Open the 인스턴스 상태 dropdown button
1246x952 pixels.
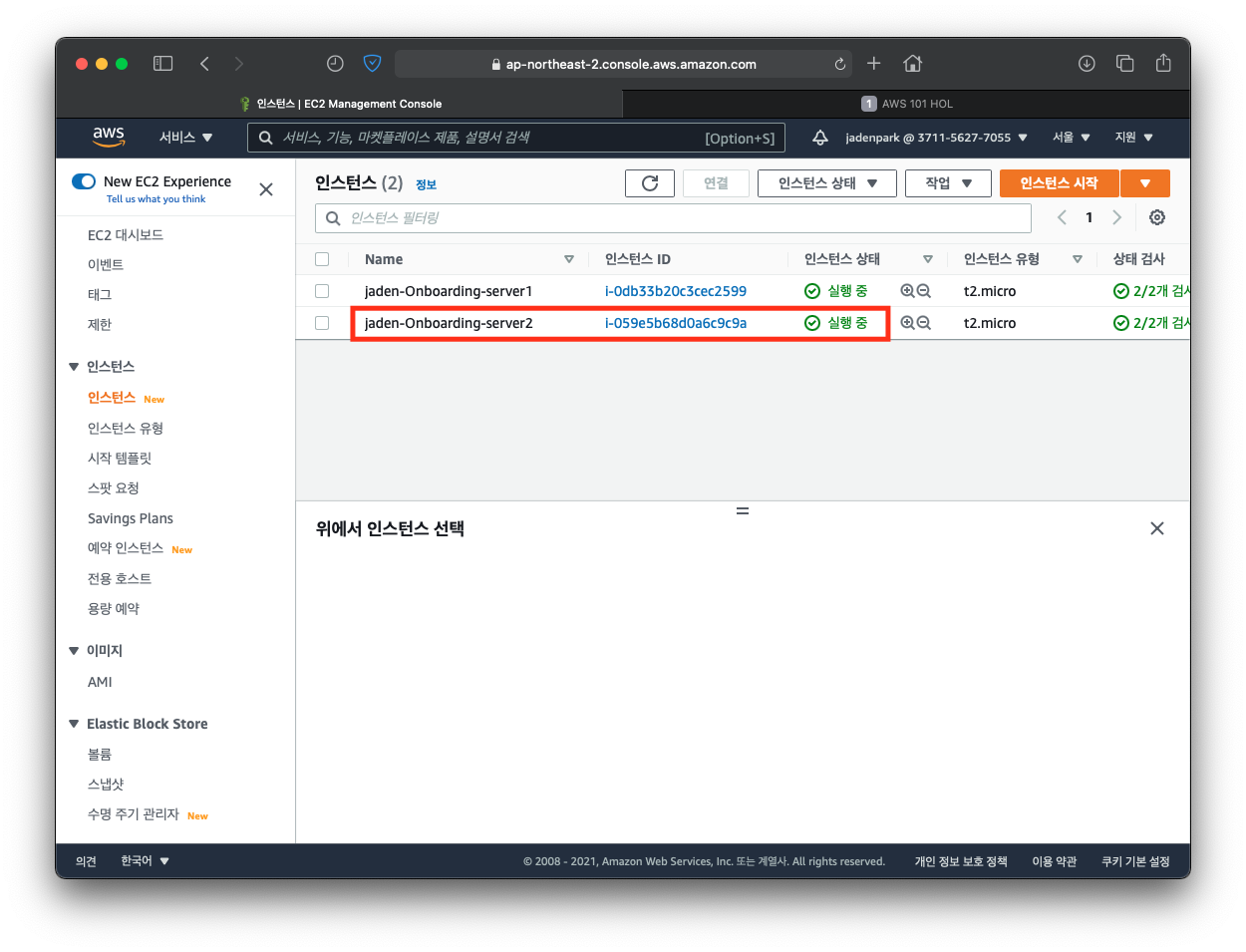point(827,183)
